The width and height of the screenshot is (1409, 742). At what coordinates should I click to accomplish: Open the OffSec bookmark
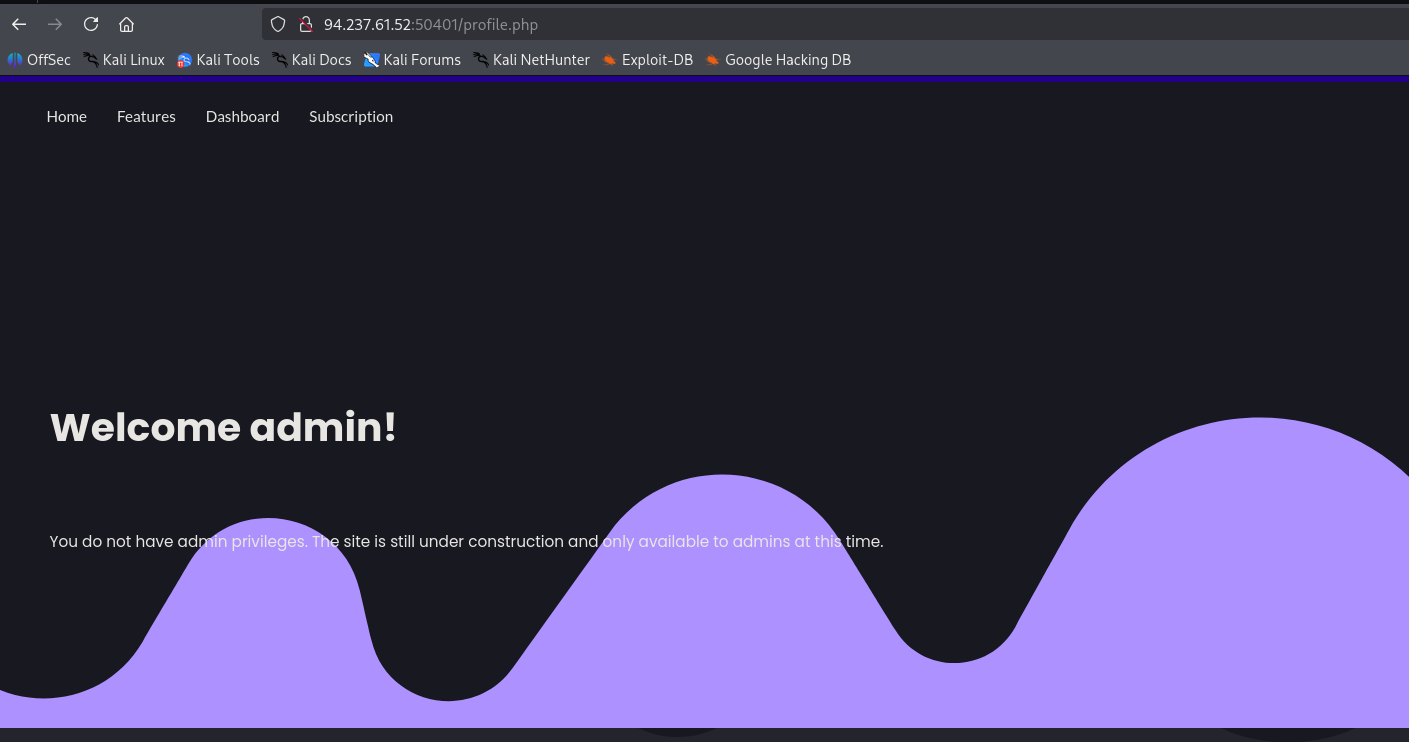pyautogui.click(x=39, y=60)
